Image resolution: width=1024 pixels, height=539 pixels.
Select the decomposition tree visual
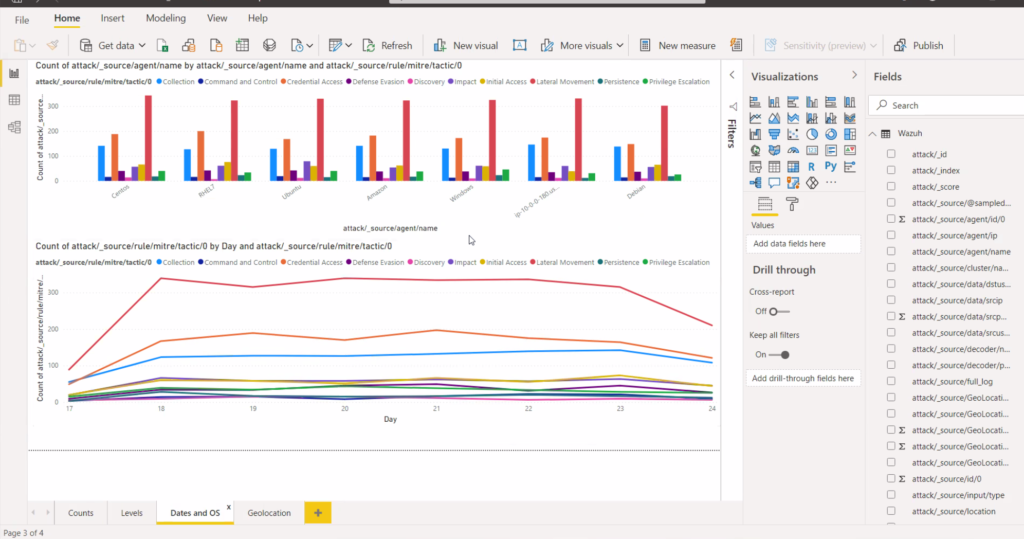coord(755,182)
